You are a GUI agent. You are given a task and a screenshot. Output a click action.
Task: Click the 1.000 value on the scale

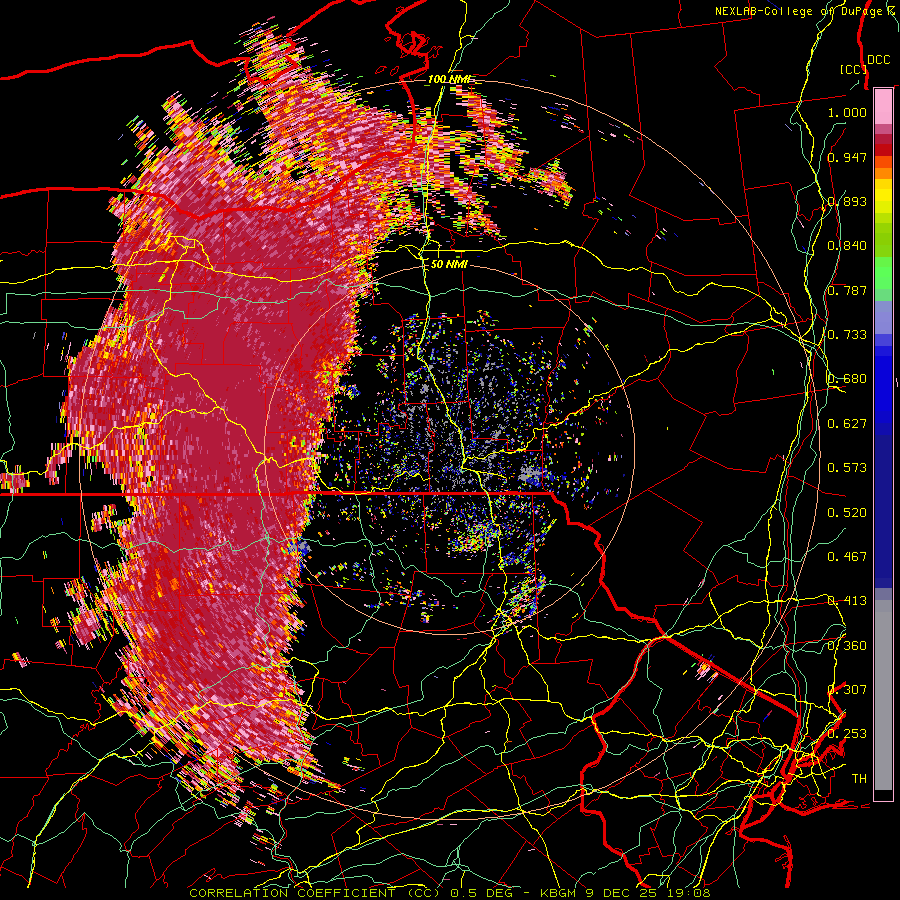[847, 112]
